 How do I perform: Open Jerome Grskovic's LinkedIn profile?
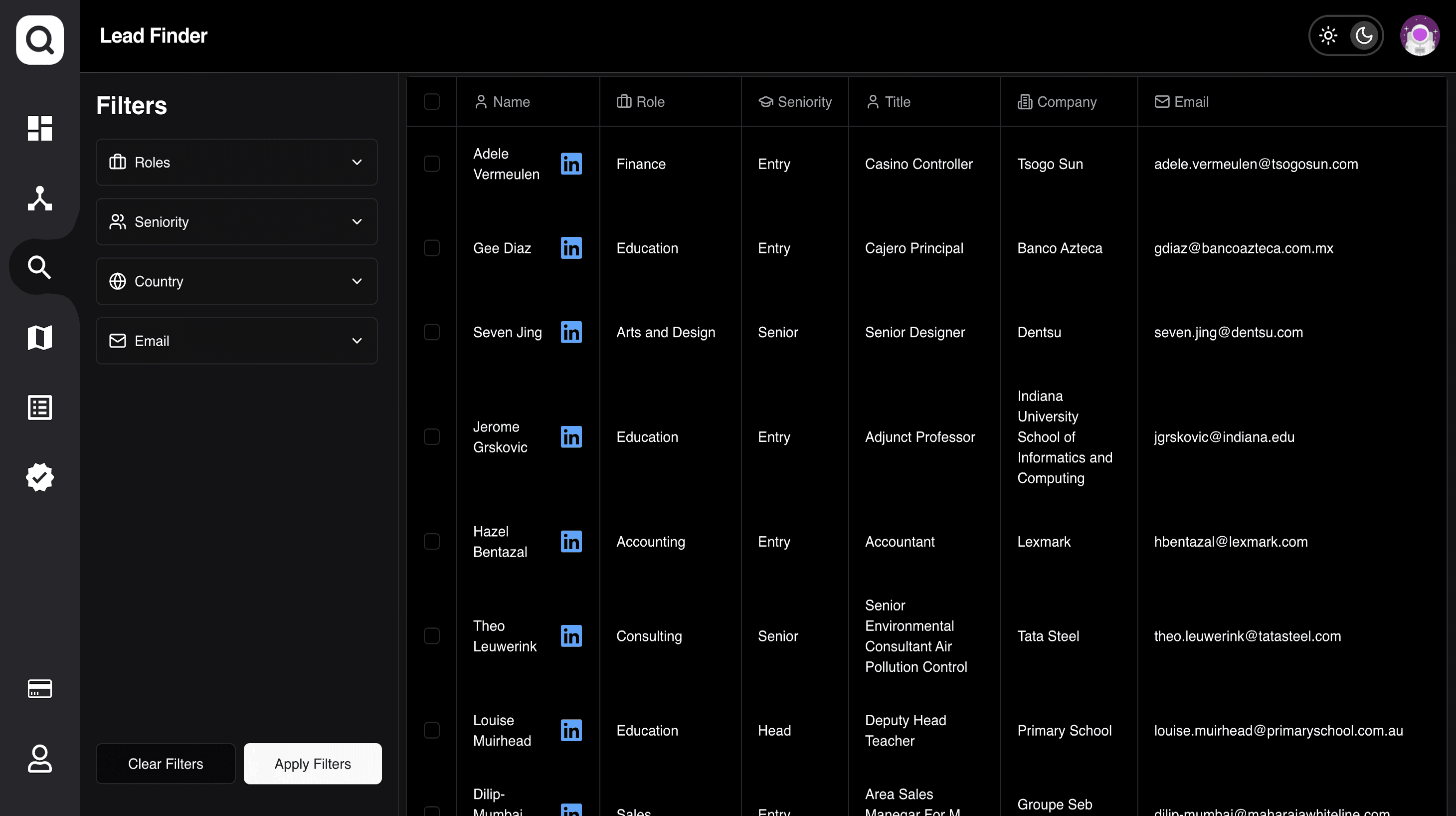[x=571, y=437]
